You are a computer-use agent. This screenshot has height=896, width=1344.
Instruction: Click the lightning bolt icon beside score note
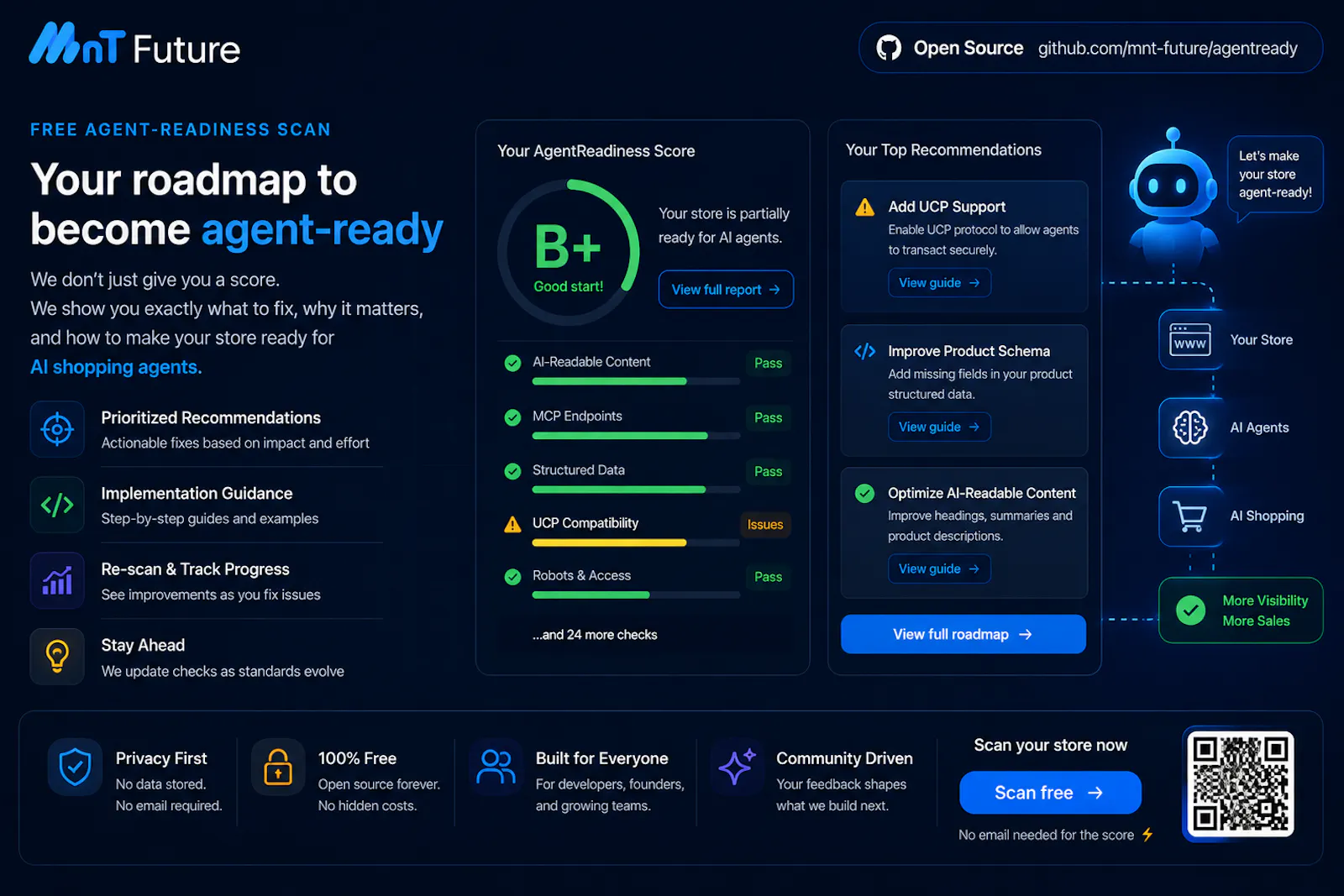1147,835
